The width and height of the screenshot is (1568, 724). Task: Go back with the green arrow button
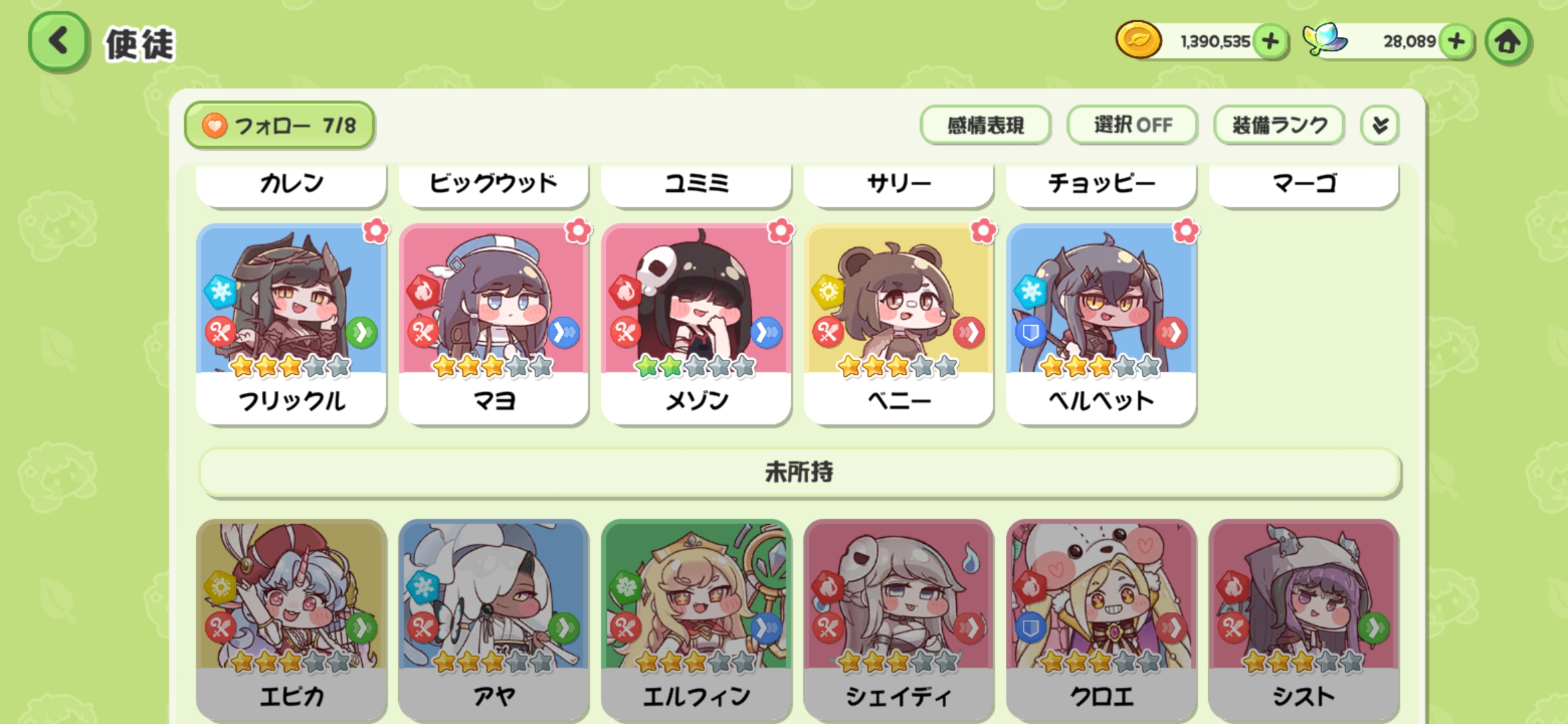58,42
